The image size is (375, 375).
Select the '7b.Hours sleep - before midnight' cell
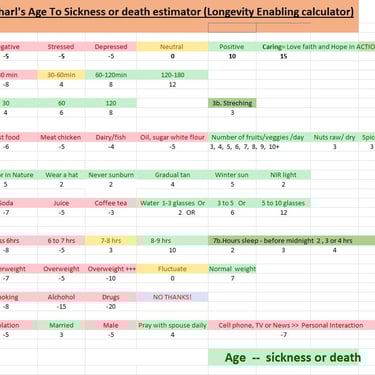point(292,241)
